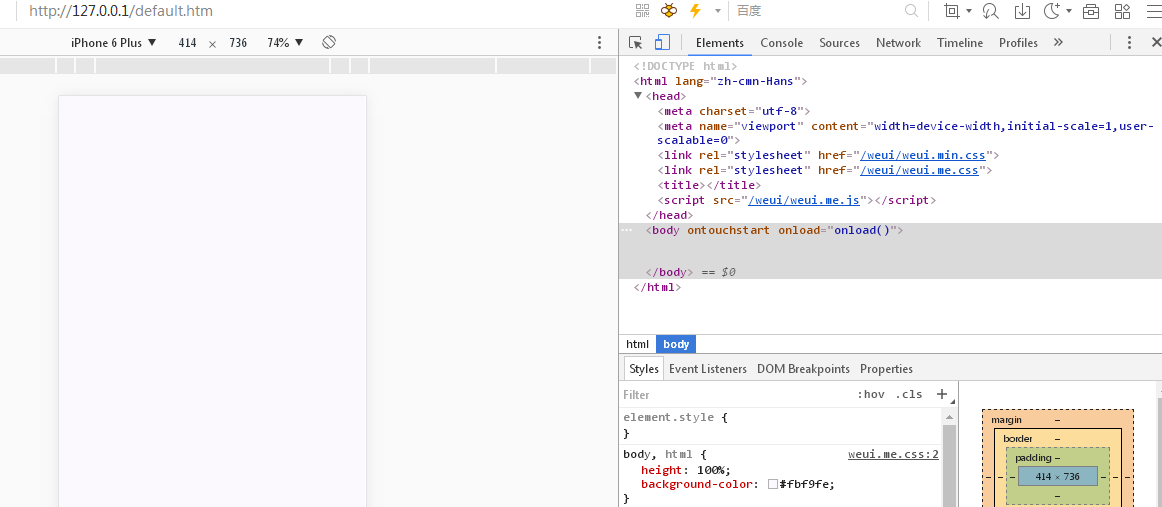Open the /weui/weui.me.js script link
The height and width of the screenshot is (507, 1162).
coord(804,200)
